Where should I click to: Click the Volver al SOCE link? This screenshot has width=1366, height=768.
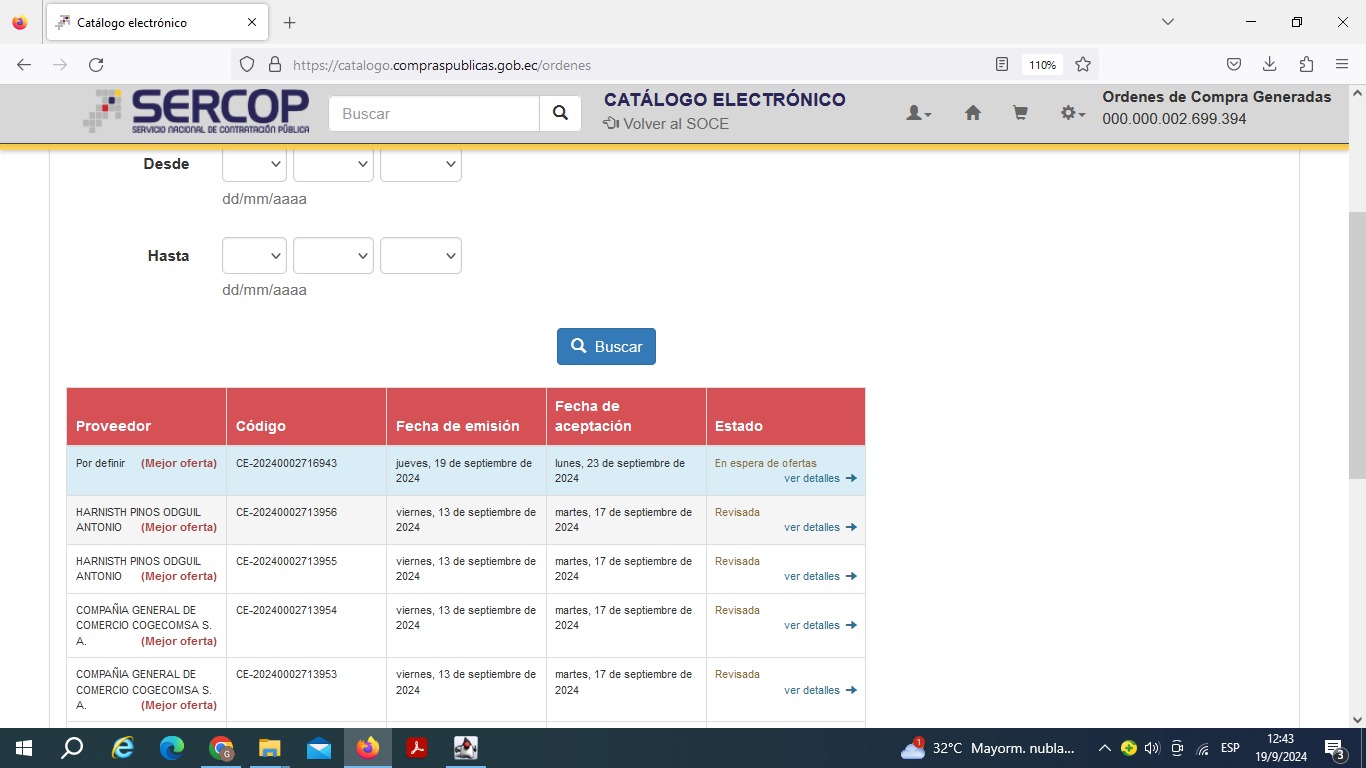tap(666, 124)
